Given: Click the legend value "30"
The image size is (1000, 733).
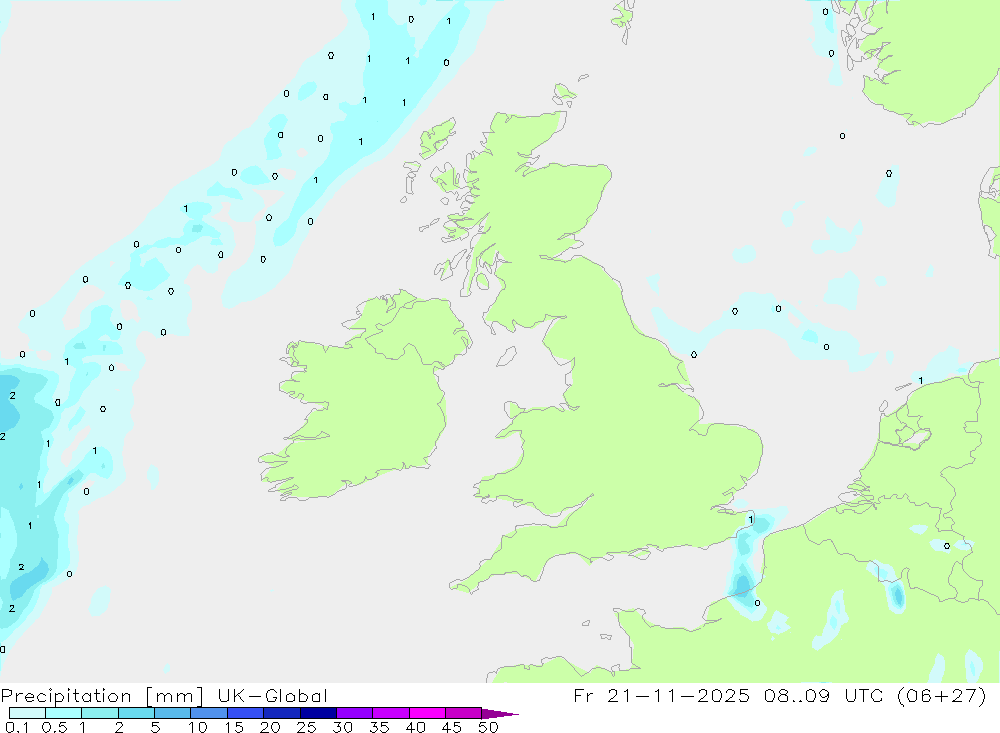Looking at the screenshot, I should tap(343, 727).
